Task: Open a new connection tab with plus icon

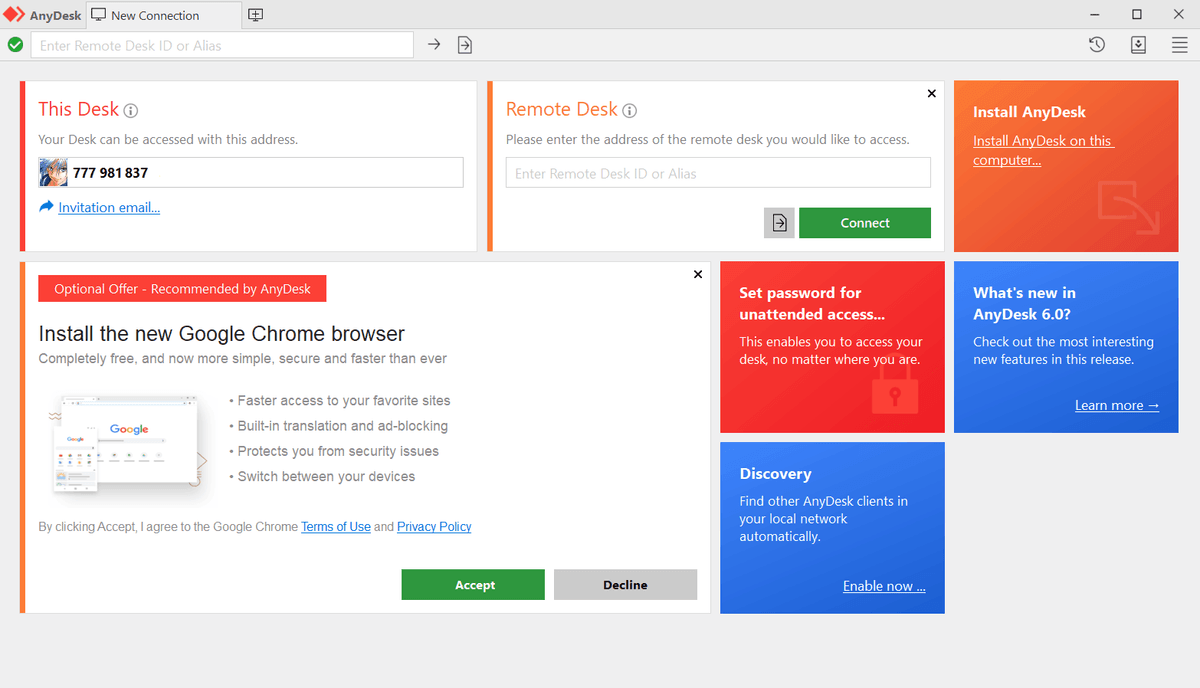Action: tap(256, 15)
